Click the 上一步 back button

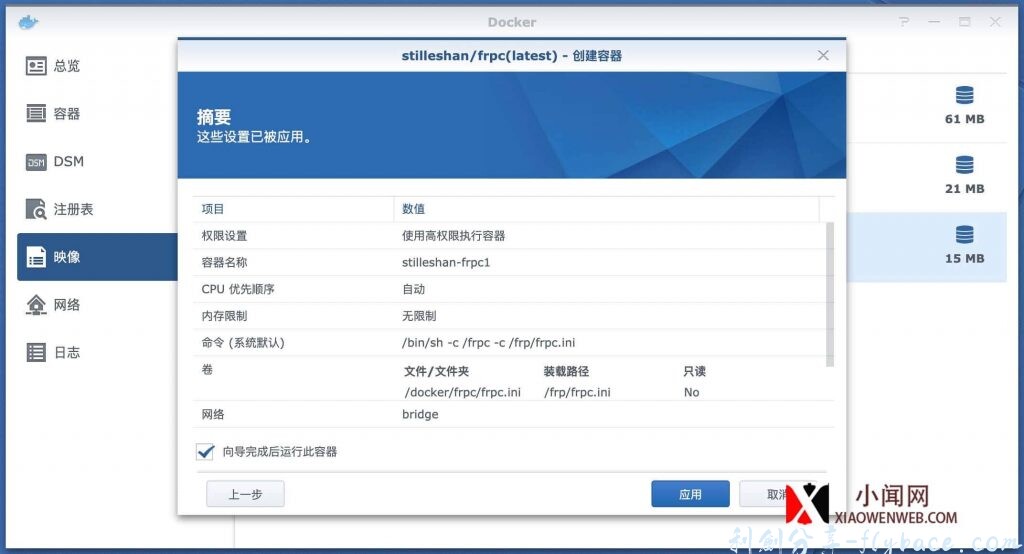[x=246, y=495]
